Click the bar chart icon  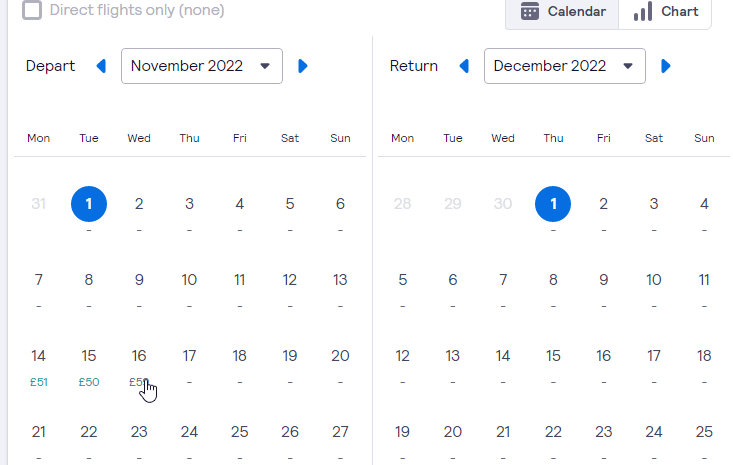coord(644,12)
